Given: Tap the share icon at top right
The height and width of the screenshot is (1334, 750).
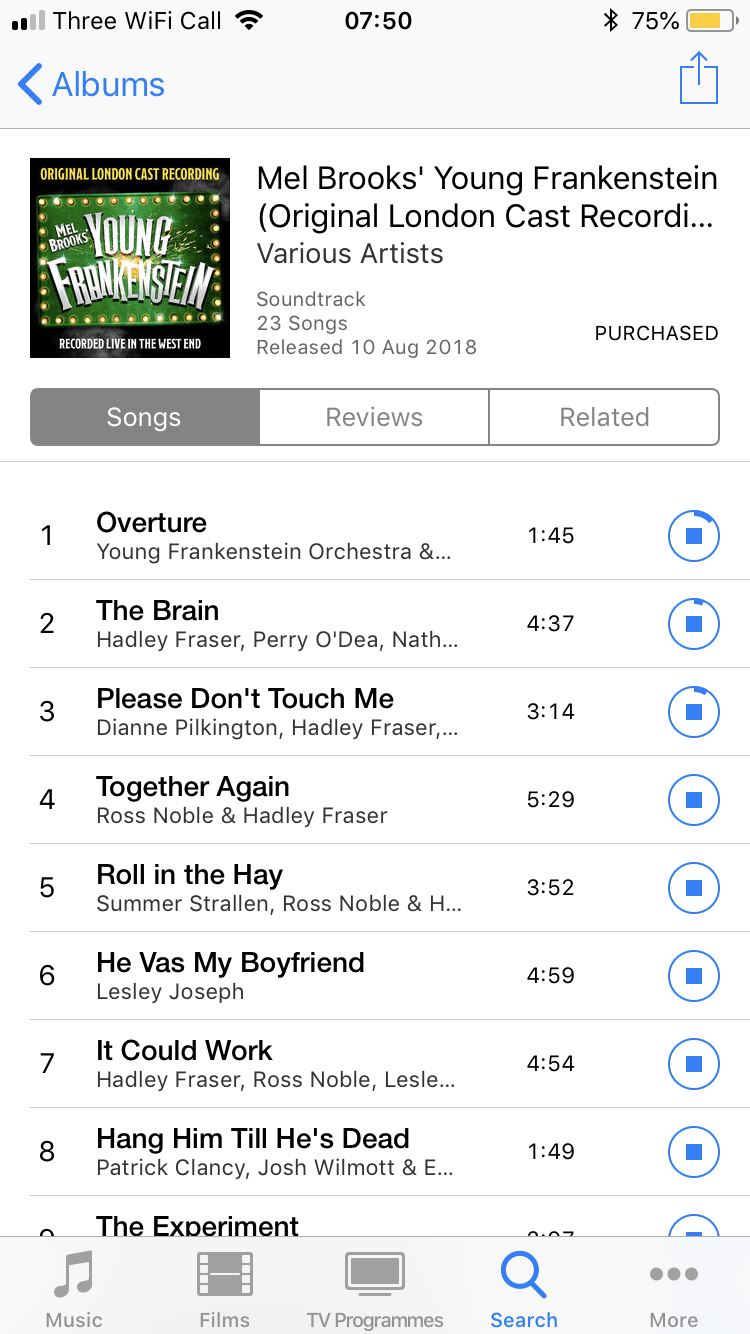Looking at the screenshot, I should 699,78.
